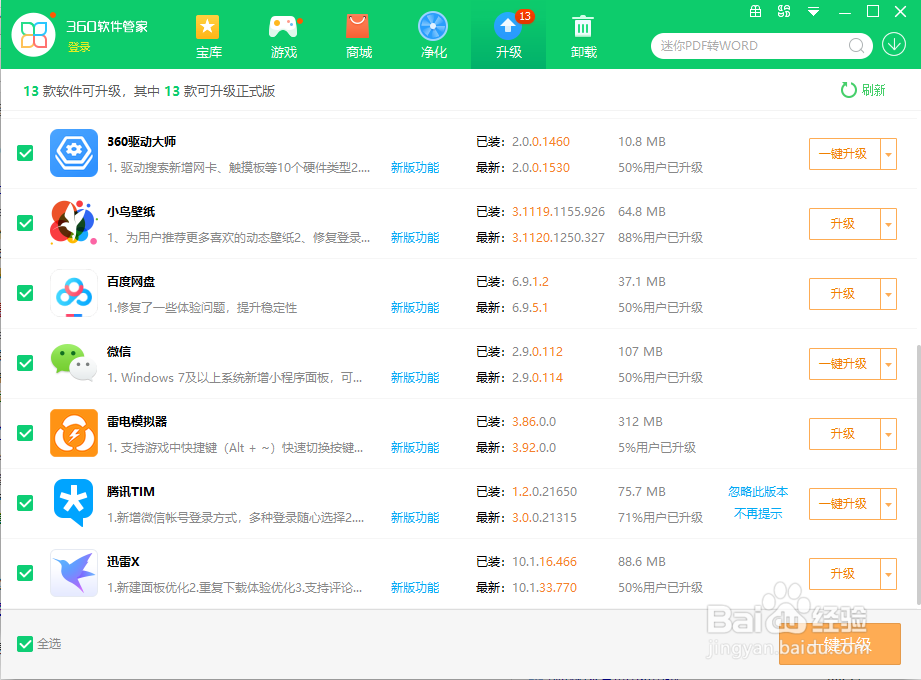Uncheck the 微信 checkbox

[25, 363]
